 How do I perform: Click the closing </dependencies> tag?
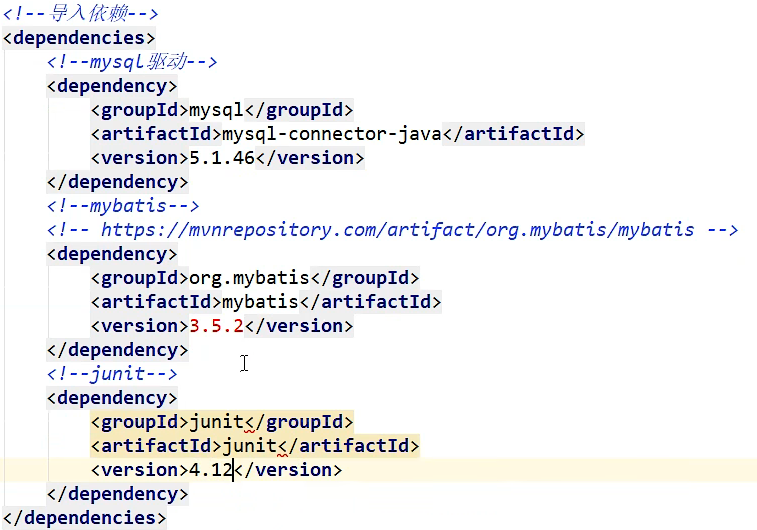pyautogui.click(x=84, y=517)
